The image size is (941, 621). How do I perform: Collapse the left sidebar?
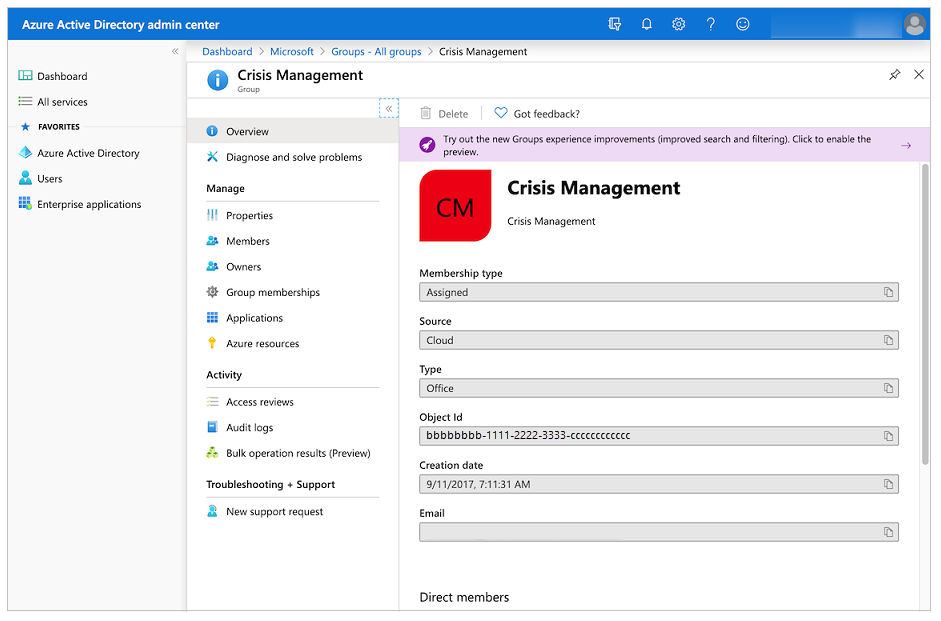pyautogui.click(x=174, y=51)
